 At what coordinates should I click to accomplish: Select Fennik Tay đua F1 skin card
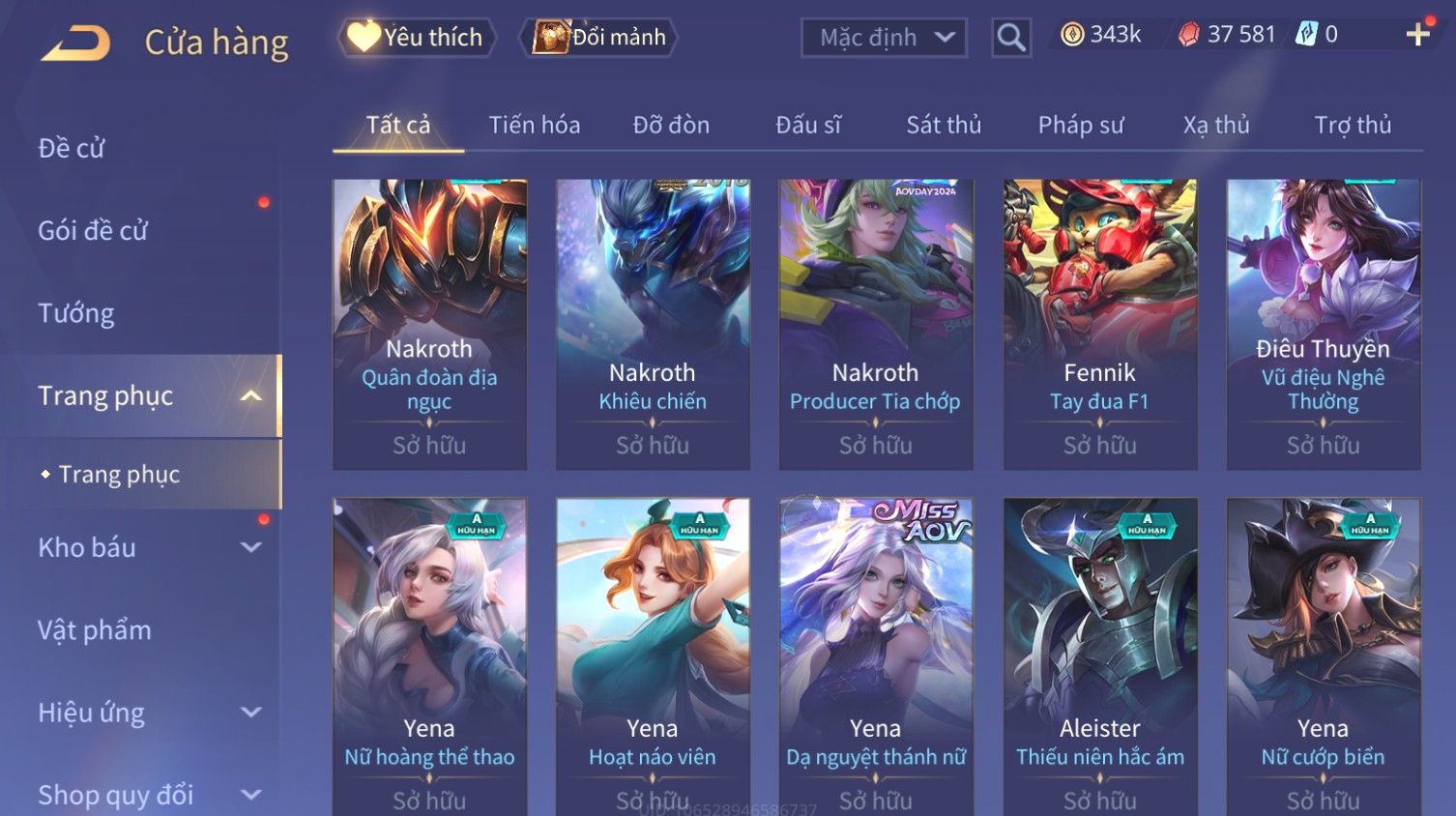point(1100,324)
